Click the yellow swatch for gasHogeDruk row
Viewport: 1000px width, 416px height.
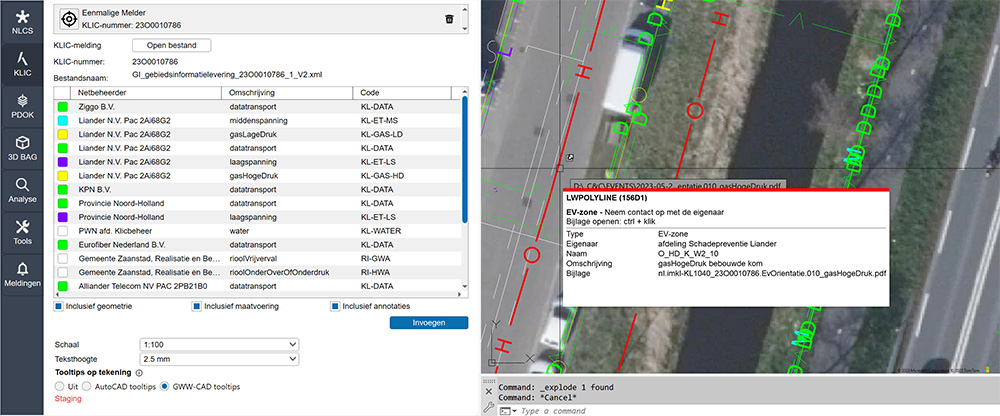62,176
